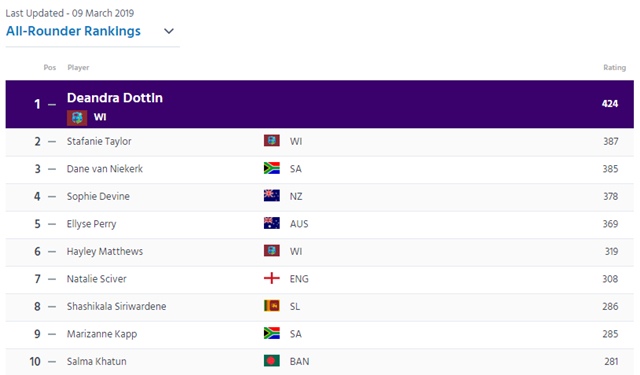Click South Africa flag for Dane van Niekerk
The width and height of the screenshot is (640, 375).
click(272, 168)
